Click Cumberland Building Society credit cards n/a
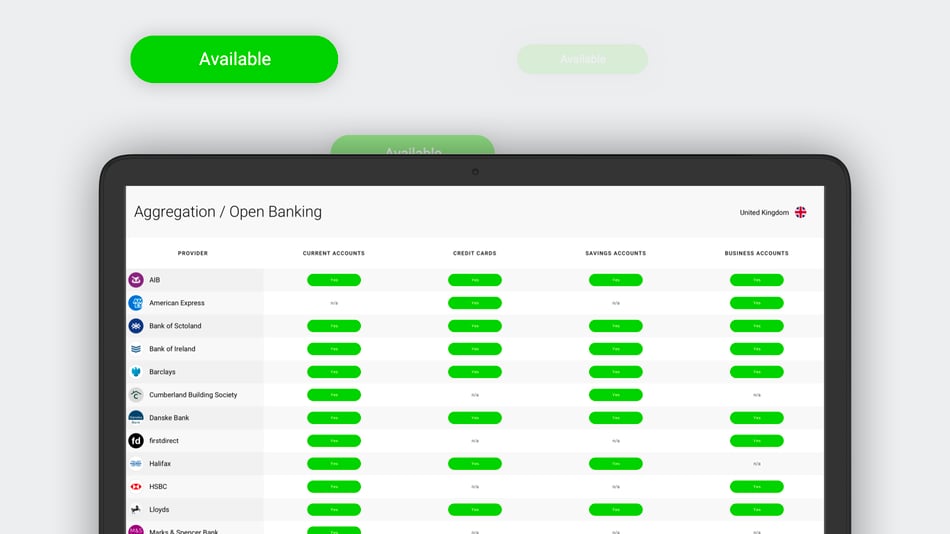The width and height of the screenshot is (950, 534). [x=475, y=395]
